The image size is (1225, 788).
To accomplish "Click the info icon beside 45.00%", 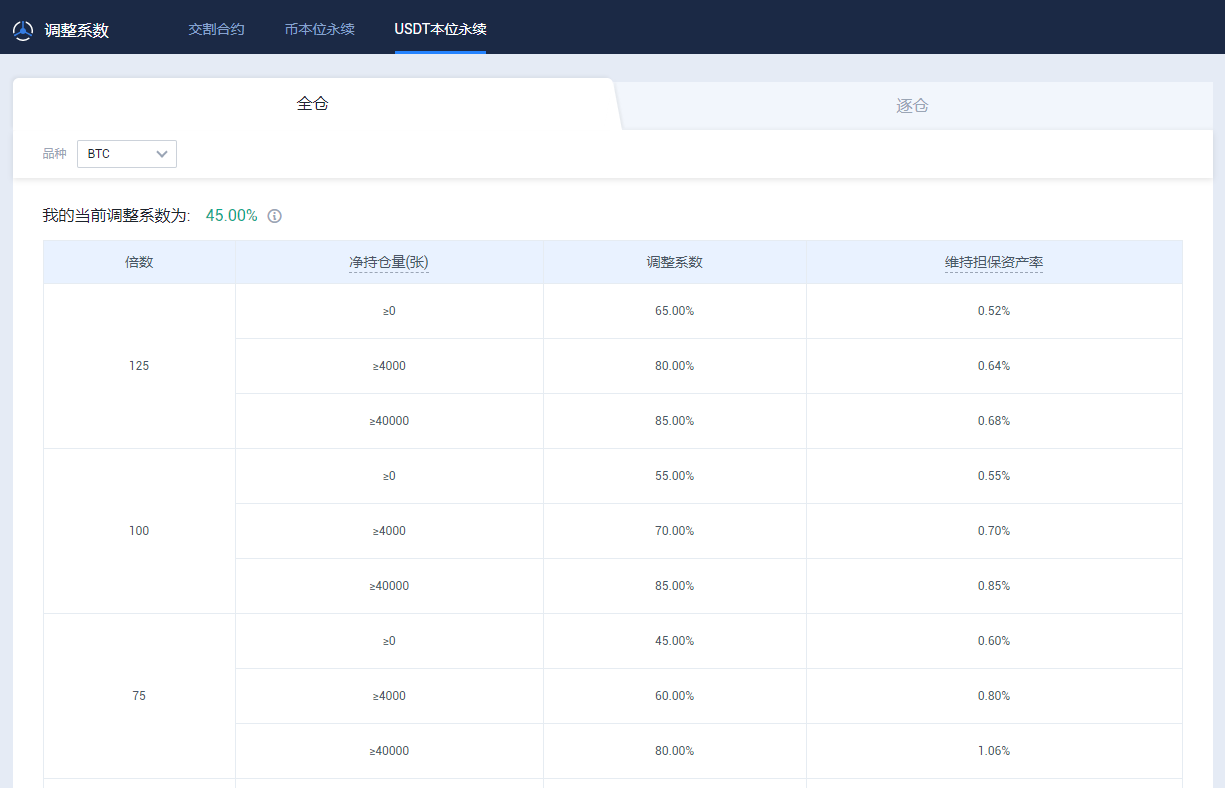I will [x=275, y=216].
